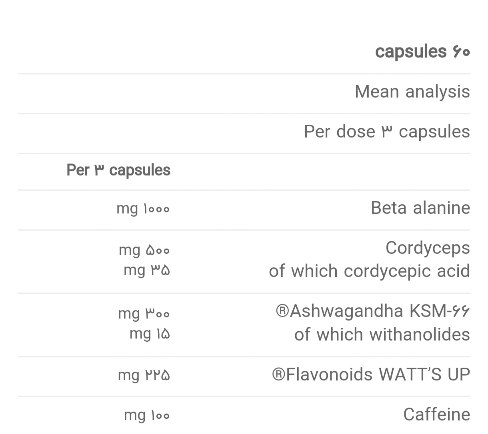Click the withanolides 15 mg value
The width and height of the screenshot is (488, 434).
(150, 334)
